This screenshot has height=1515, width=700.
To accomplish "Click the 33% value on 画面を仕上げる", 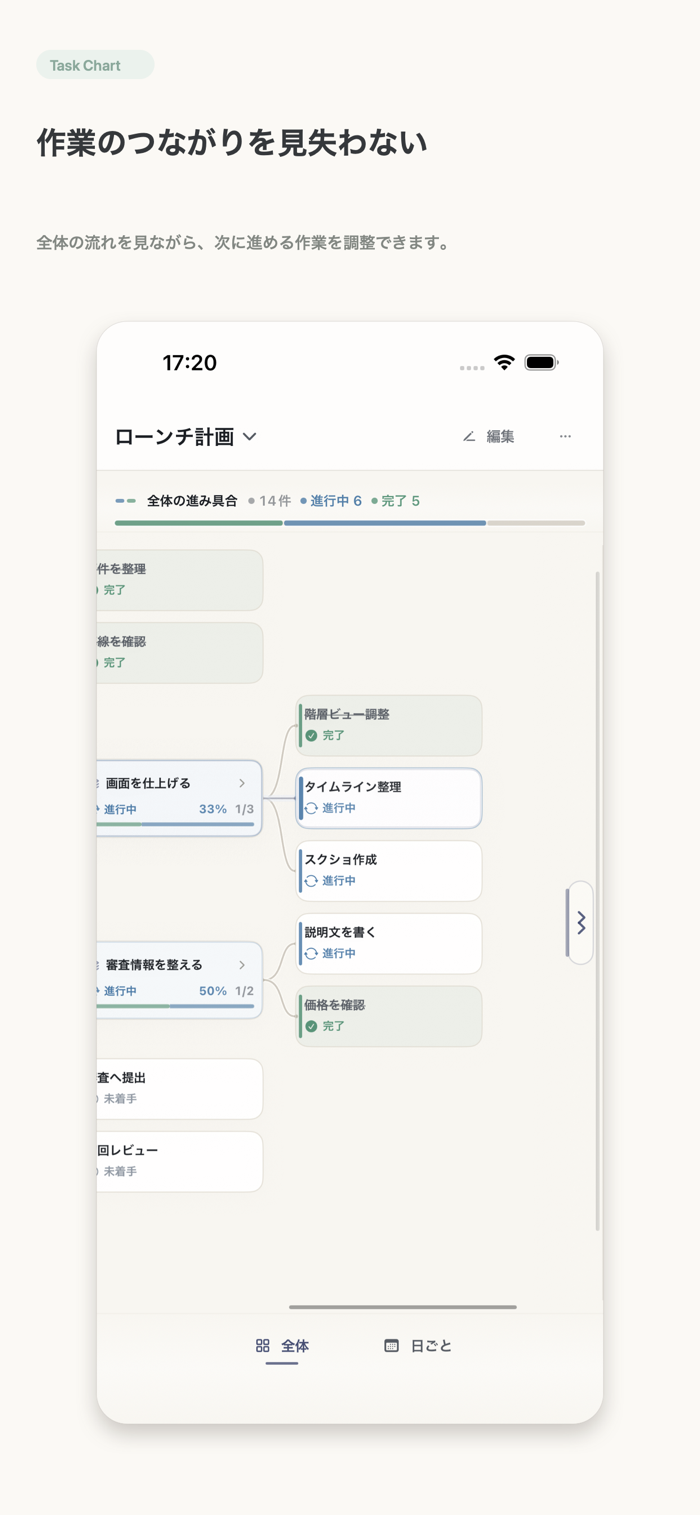I will click(212, 809).
